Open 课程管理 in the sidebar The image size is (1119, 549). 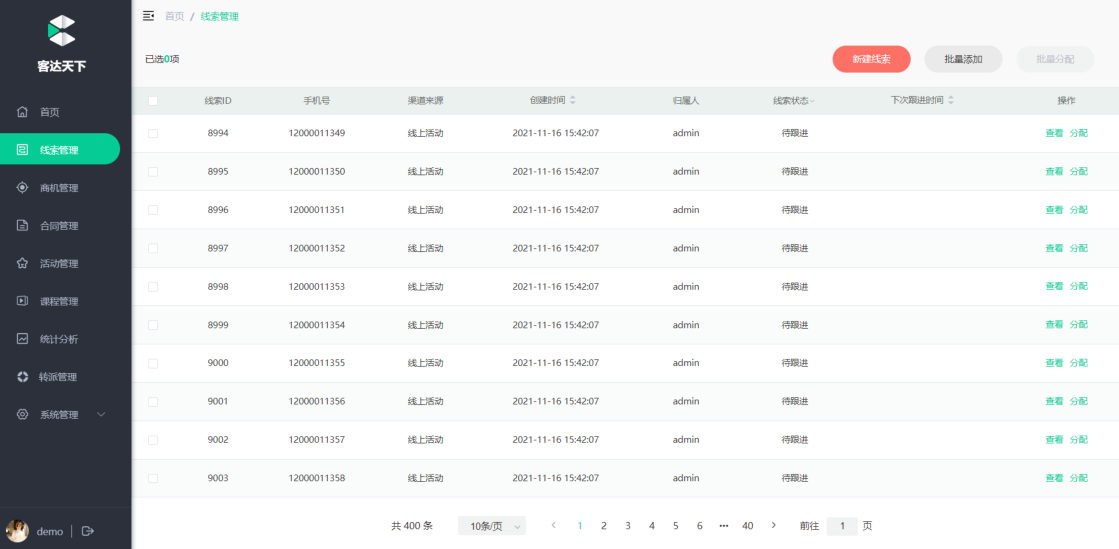click(60, 301)
